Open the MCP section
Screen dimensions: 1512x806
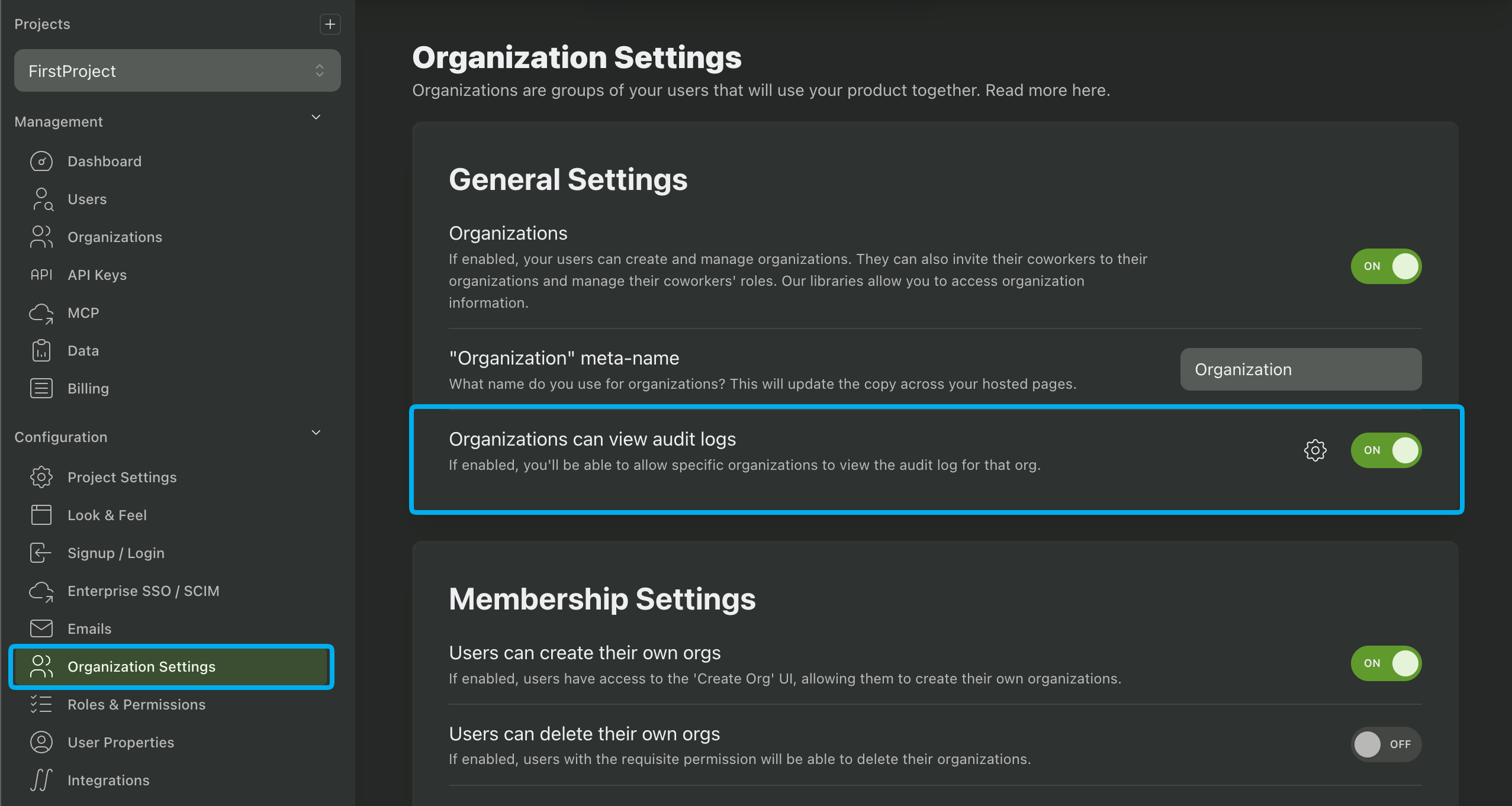click(83, 312)
